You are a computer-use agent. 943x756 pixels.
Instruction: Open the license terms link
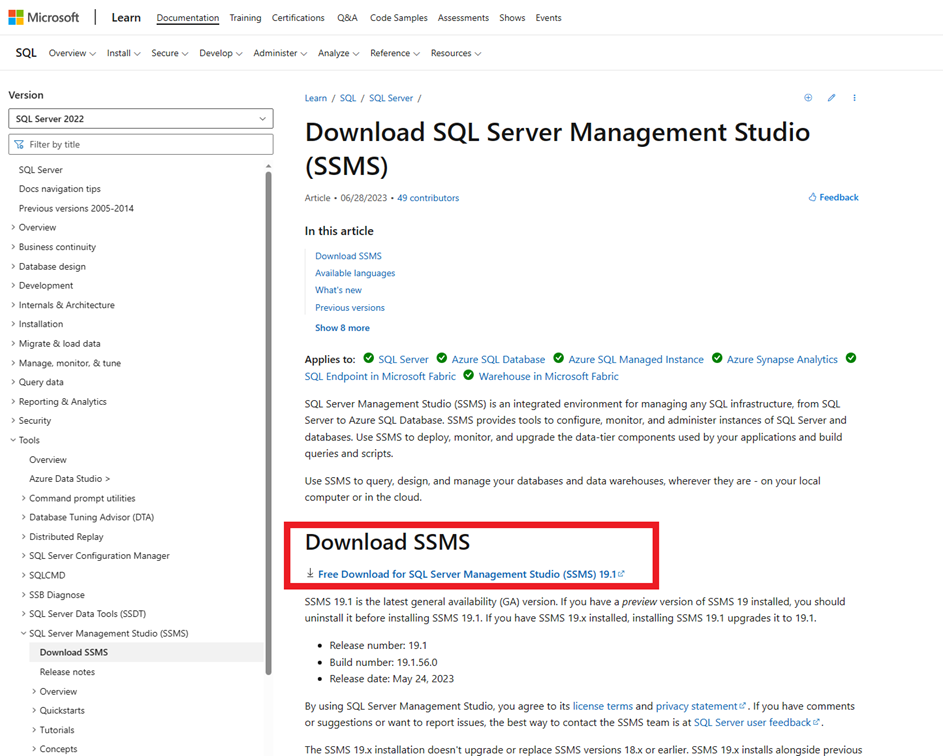pyautogui.click(x=603, y=706)
